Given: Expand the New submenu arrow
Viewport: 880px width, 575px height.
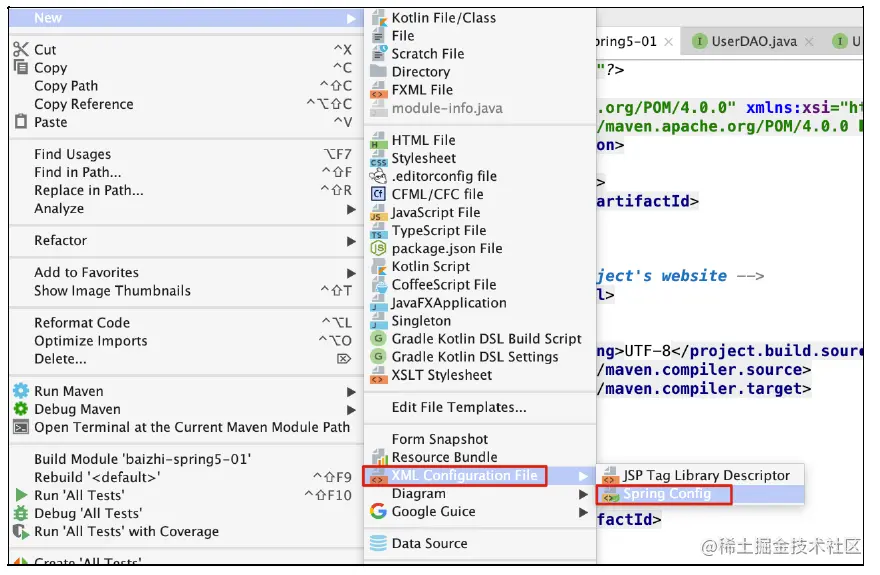Looking at the screenshot, I should coord(351,19).
